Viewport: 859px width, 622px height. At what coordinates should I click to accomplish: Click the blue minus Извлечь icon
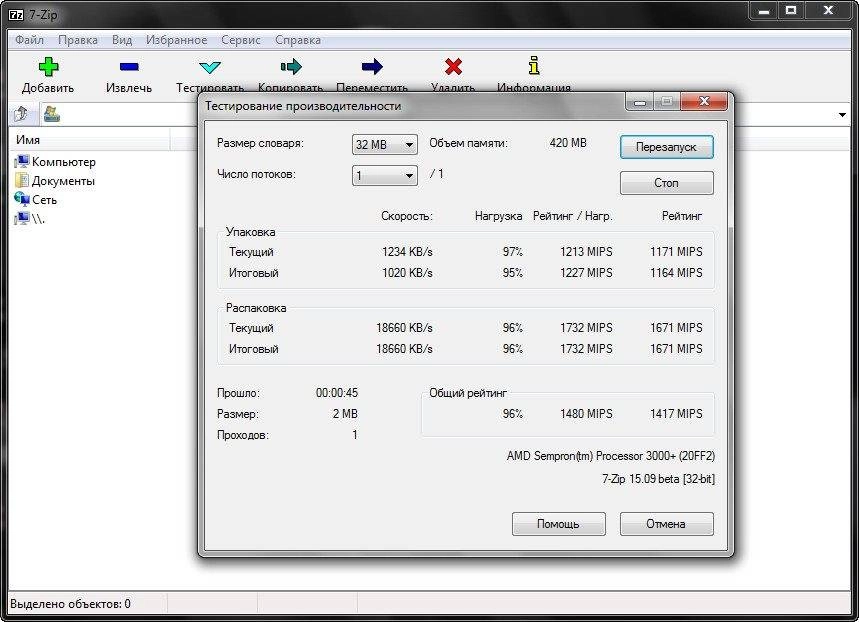129,67
